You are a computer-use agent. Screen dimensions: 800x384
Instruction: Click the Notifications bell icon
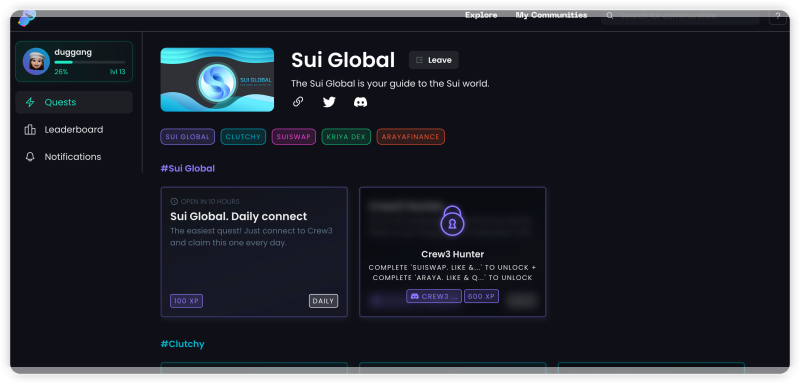30,157
